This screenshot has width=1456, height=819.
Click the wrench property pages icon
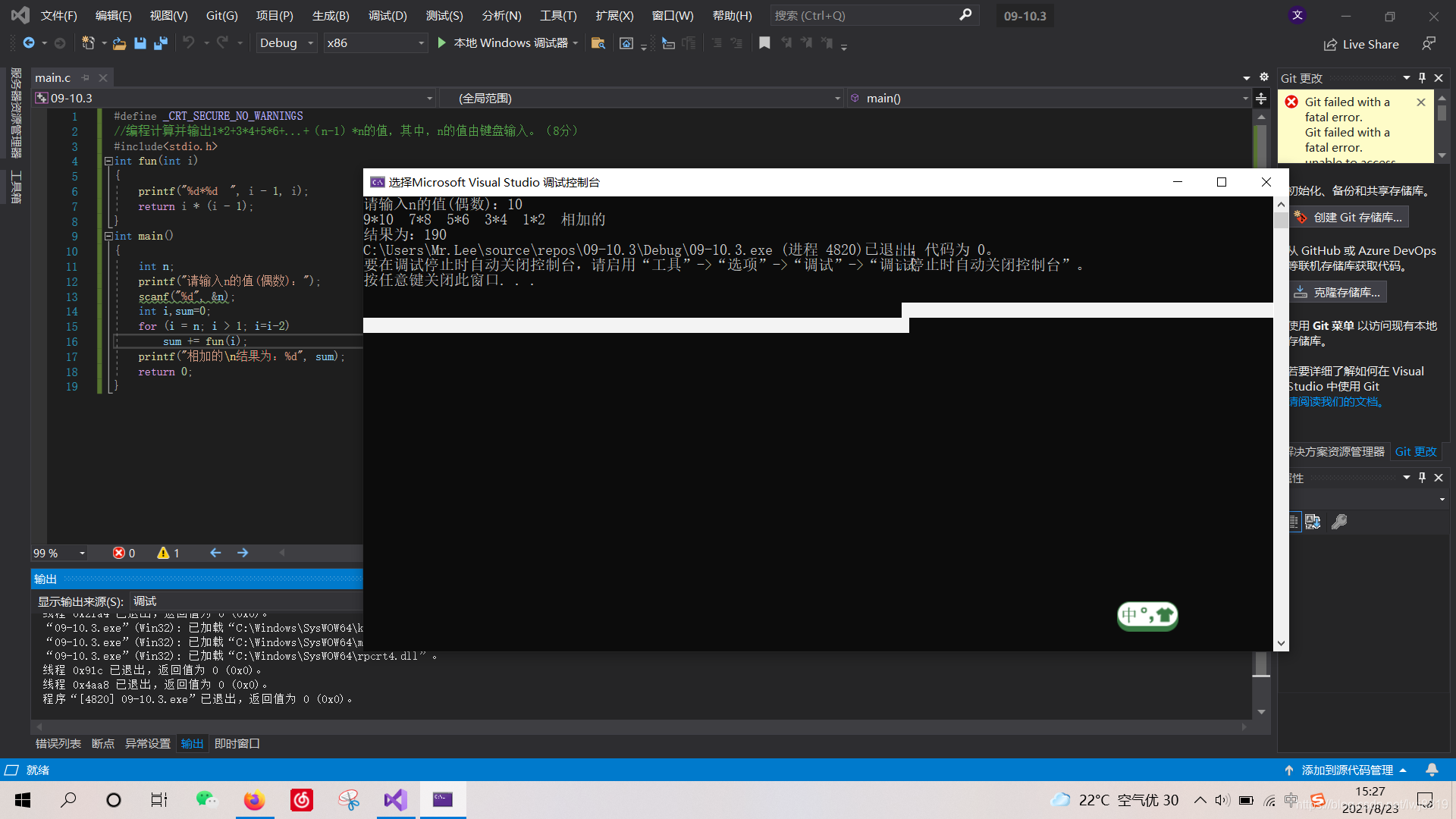(1339, 522)
